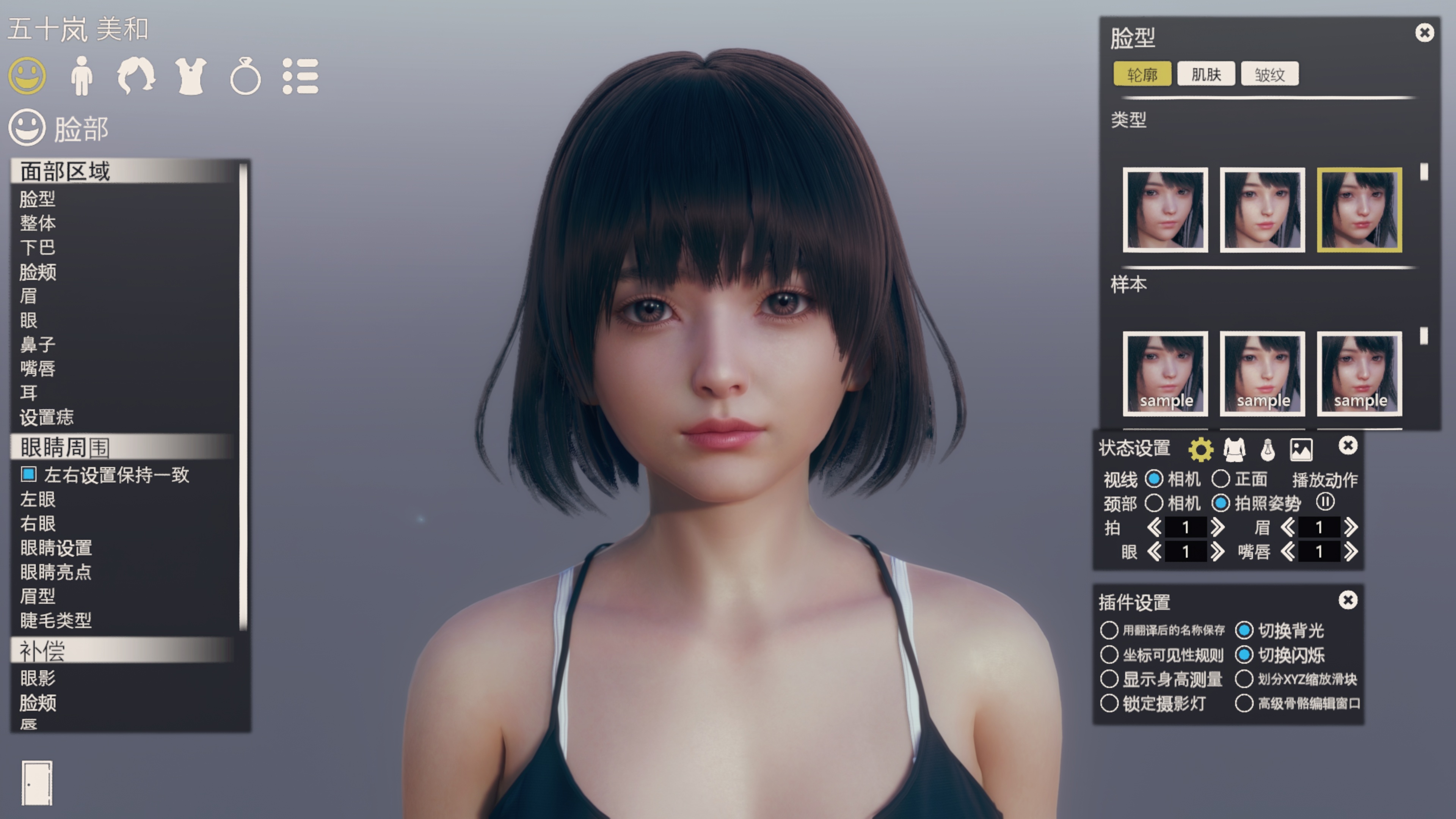This screenshot has height=819, width=1456.
Task: Increase 嘴唇 value with right arrow
Action: tap(1351, 552)
